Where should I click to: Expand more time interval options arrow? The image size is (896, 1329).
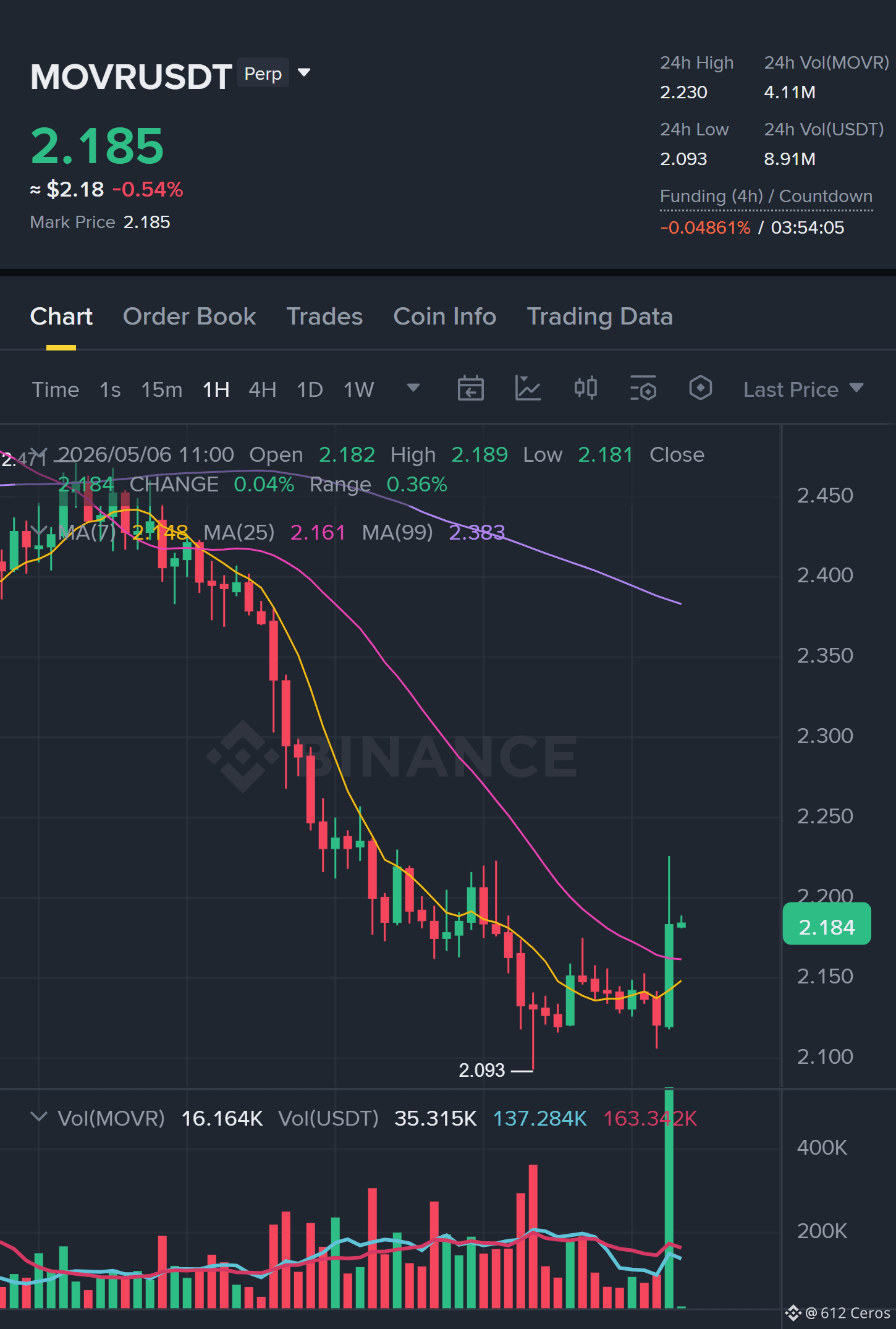(x=413, y=388)
